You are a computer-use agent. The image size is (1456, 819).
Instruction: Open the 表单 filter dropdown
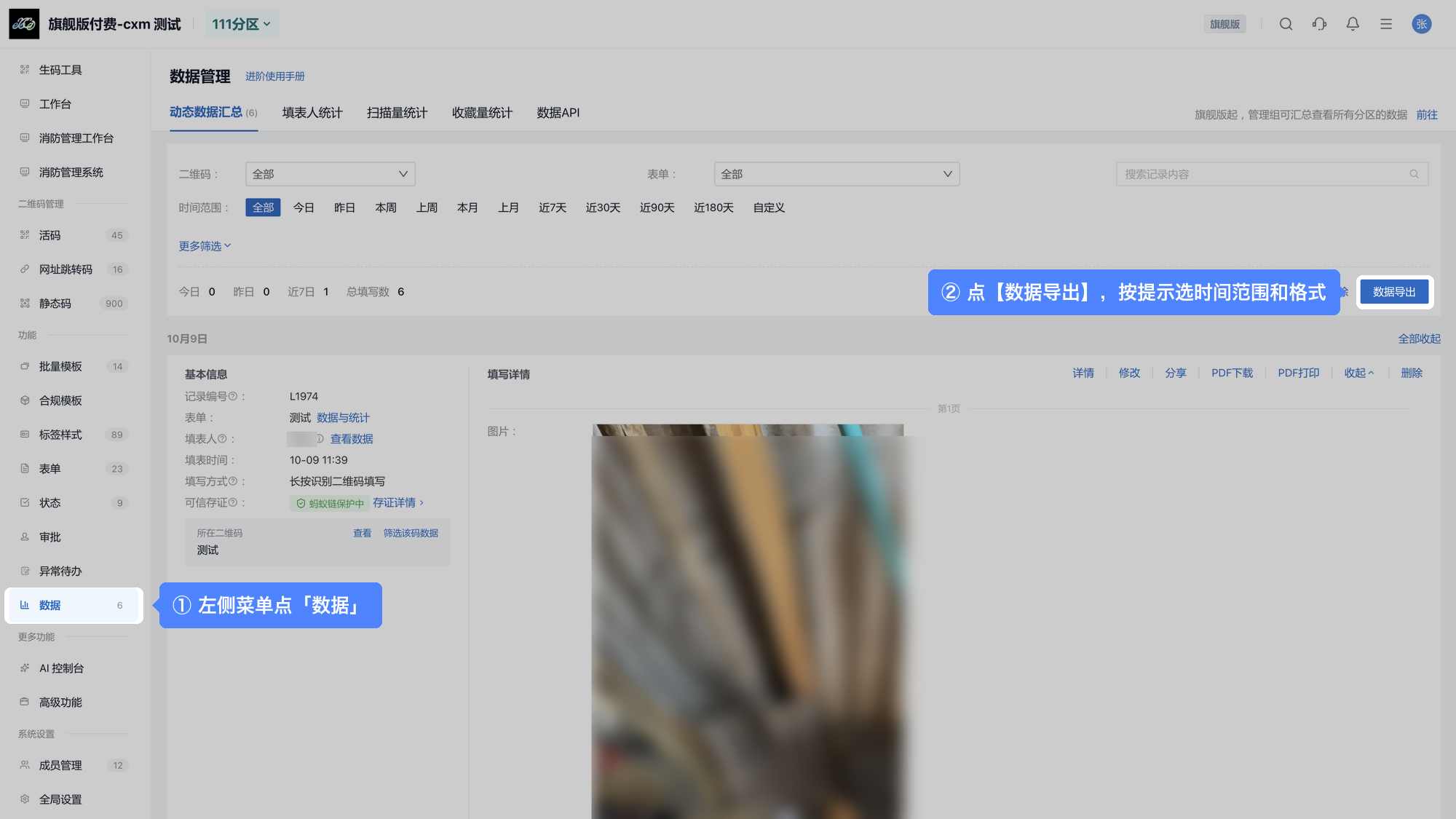[x=836, y=174]
